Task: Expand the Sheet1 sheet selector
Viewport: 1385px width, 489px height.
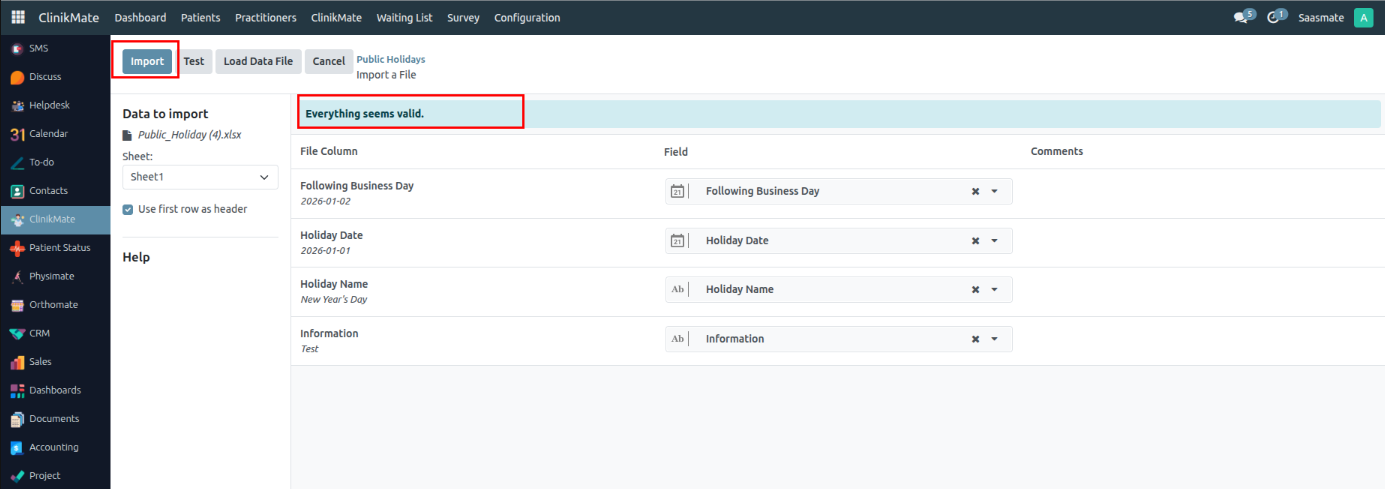Action: [x=200, y=177]
